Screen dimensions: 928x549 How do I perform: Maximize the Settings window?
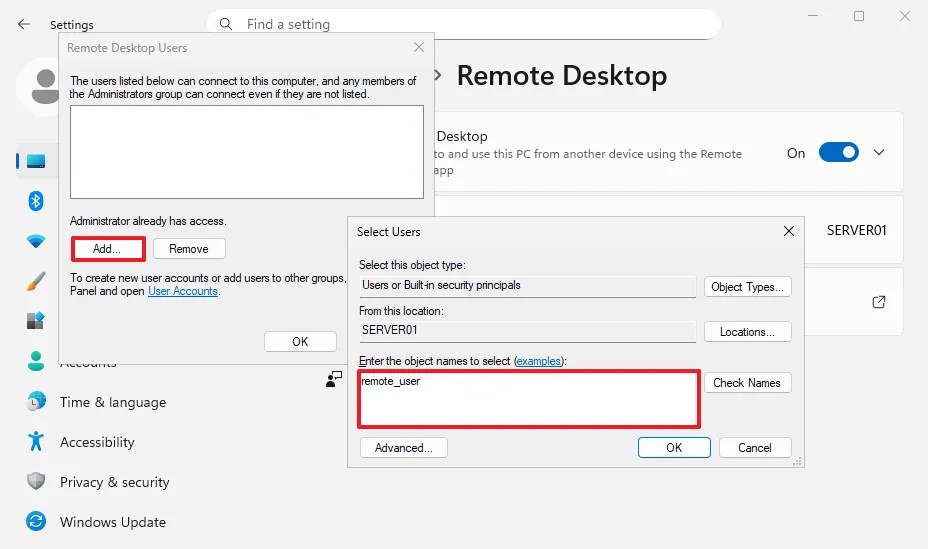859,16
